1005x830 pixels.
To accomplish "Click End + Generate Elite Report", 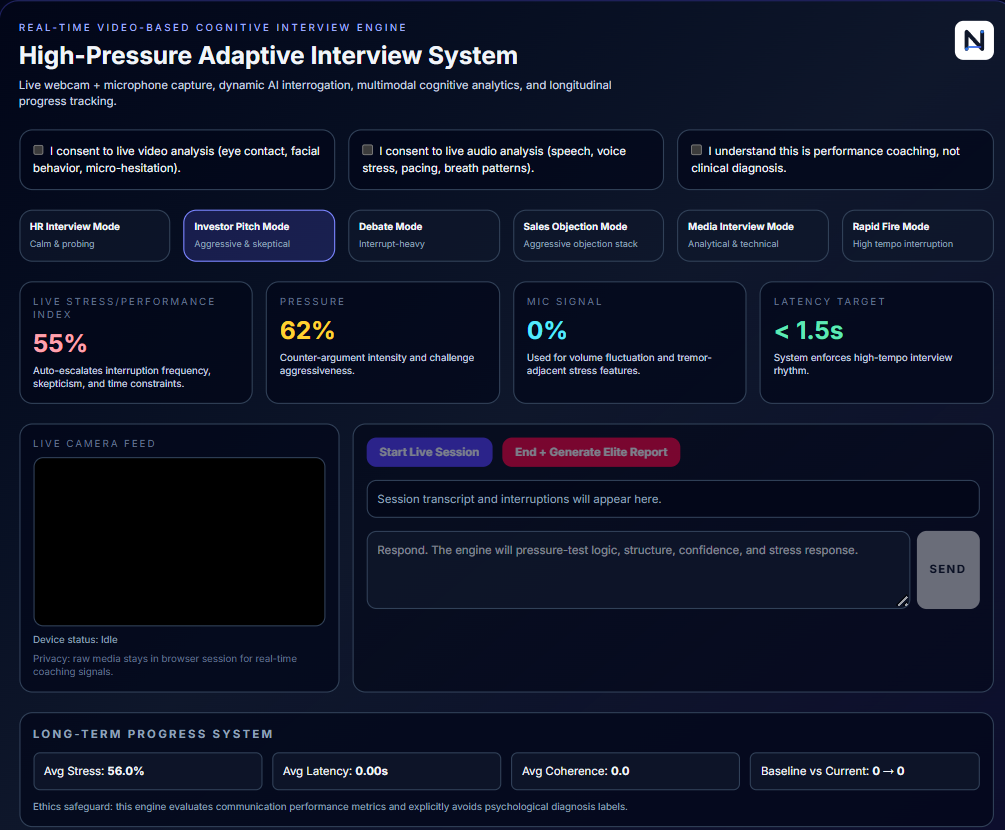I will [591, 452].
